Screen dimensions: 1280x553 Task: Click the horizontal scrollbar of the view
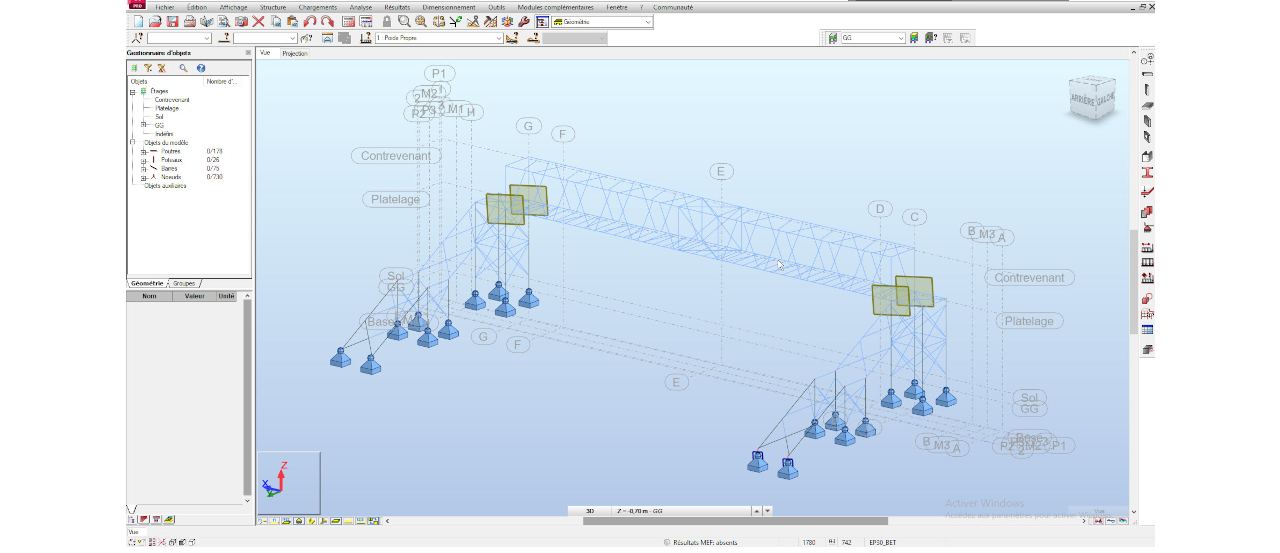tap(735, 520)
